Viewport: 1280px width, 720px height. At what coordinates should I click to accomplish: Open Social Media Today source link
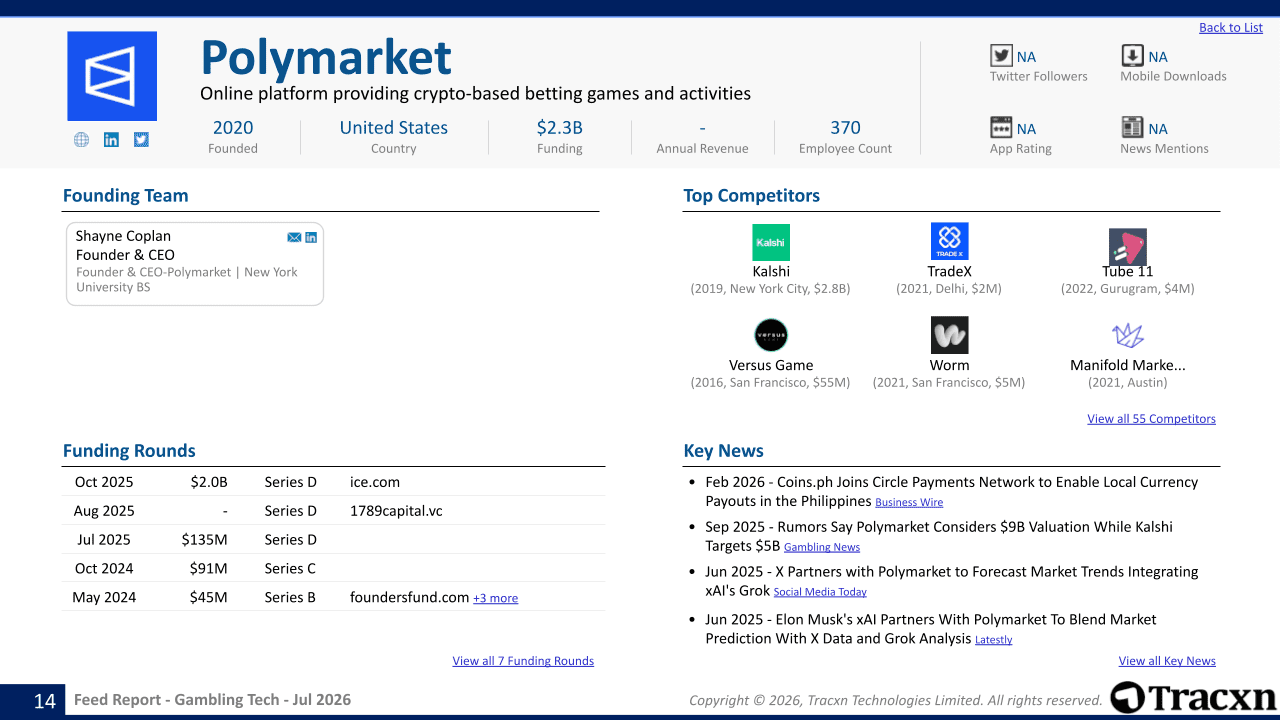click(x=820, y=592)
